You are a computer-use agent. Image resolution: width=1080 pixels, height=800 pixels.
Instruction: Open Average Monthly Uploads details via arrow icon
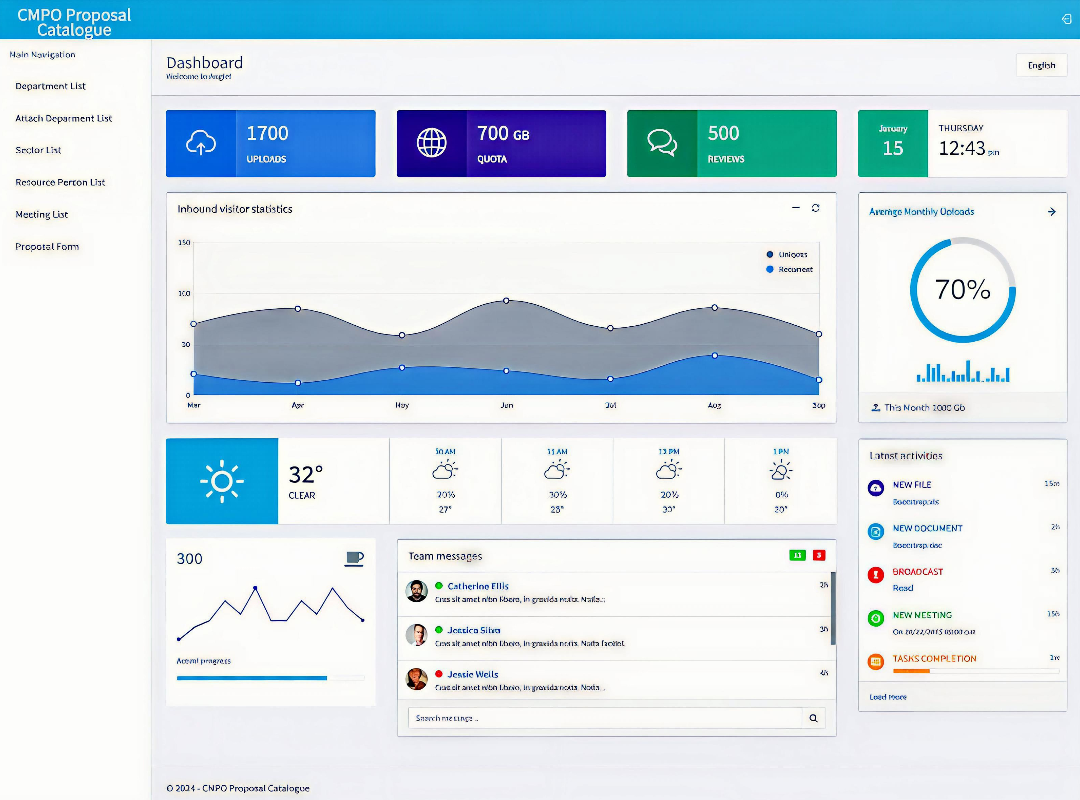click(x=1051, y=211)
